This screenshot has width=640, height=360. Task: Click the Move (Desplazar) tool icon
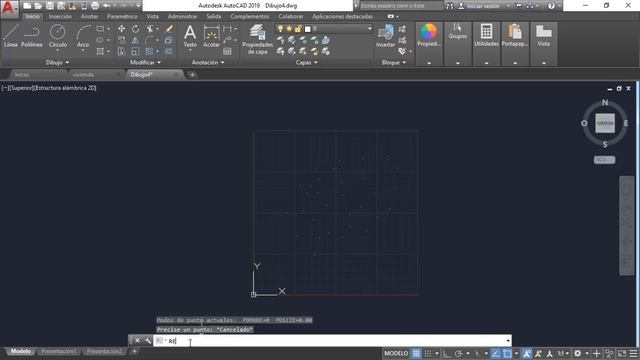[121, 29]
